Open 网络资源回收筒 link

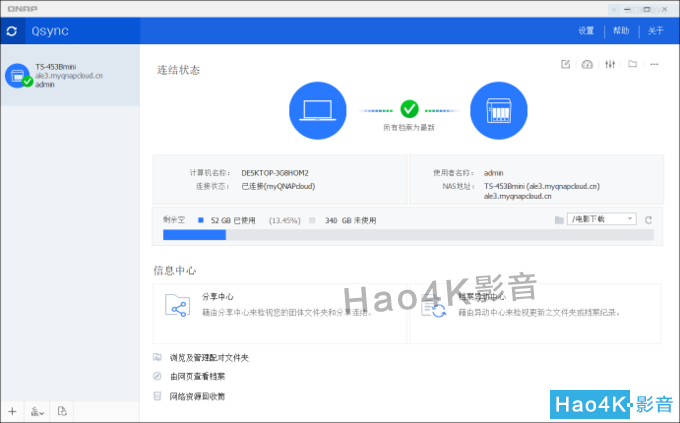click(x=197, y=396)
